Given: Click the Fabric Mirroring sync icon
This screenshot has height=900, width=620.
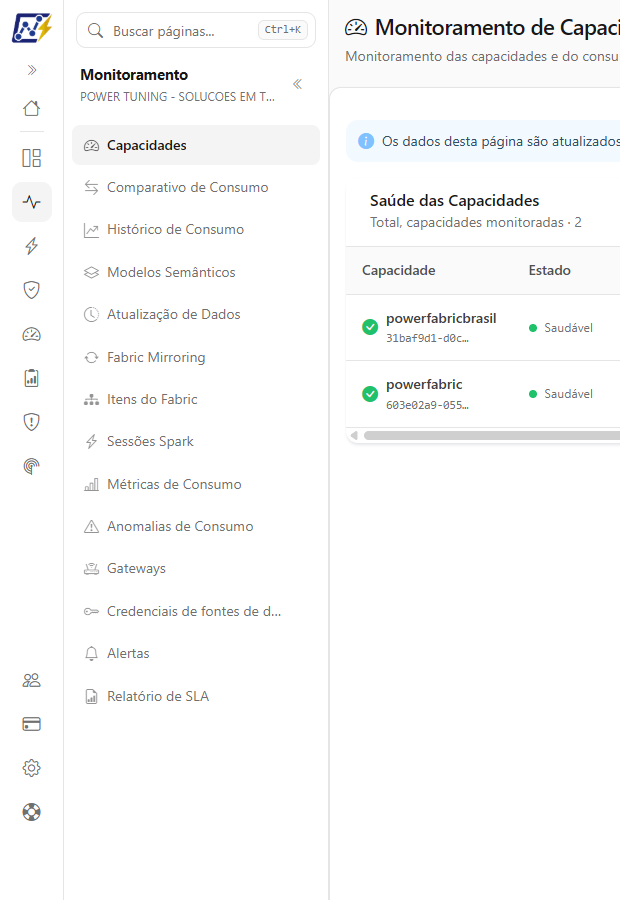Looking at the screenshot, I should click(x=91, y=357).
